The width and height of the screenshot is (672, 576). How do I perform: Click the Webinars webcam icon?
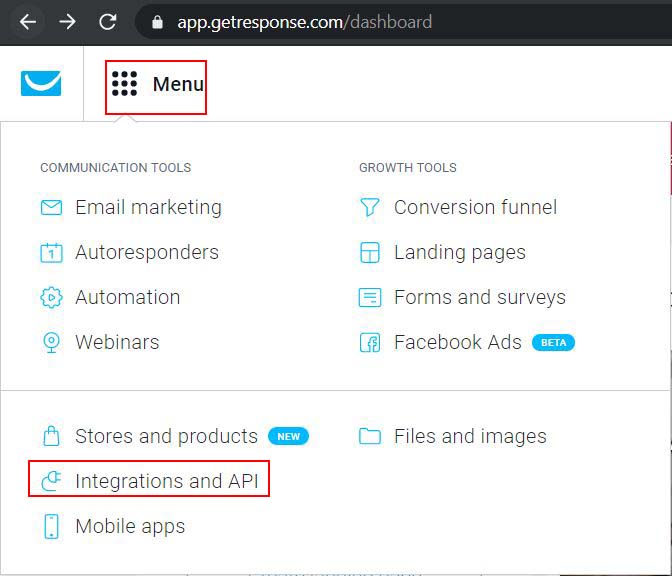point(51,342)
